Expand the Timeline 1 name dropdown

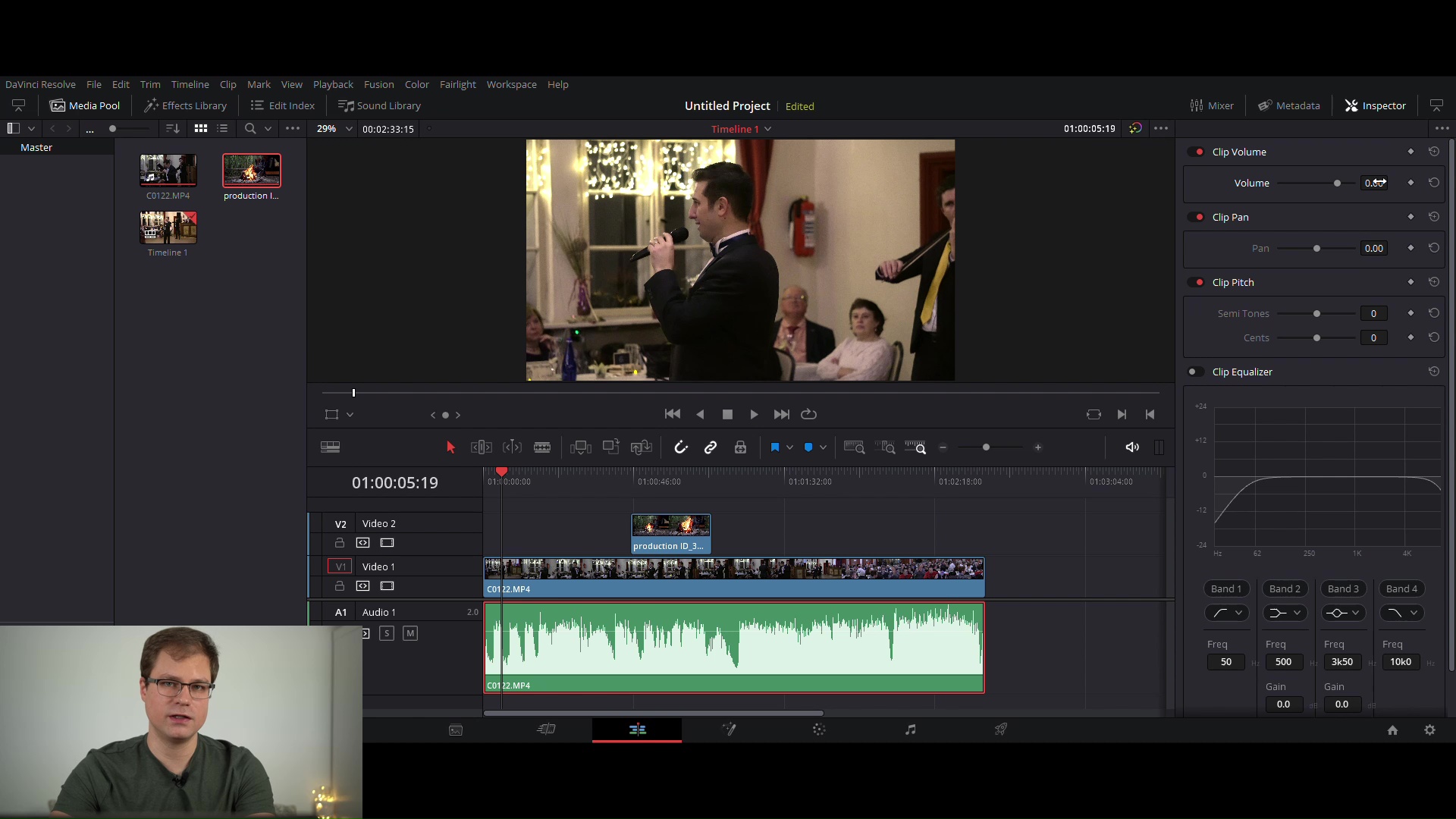[x=768, y=129]
